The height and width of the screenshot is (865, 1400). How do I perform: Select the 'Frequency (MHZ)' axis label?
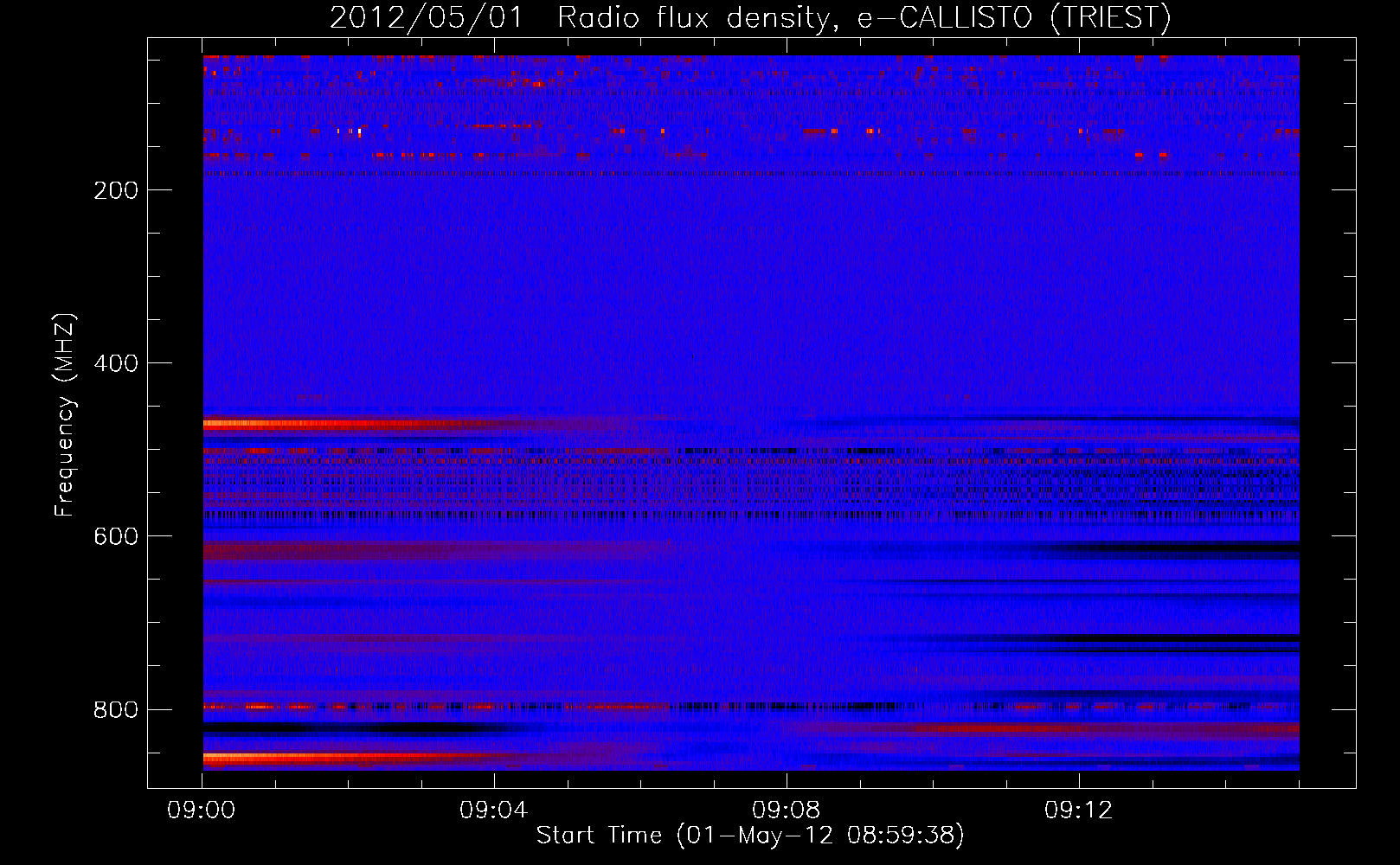tap(64, 415)
